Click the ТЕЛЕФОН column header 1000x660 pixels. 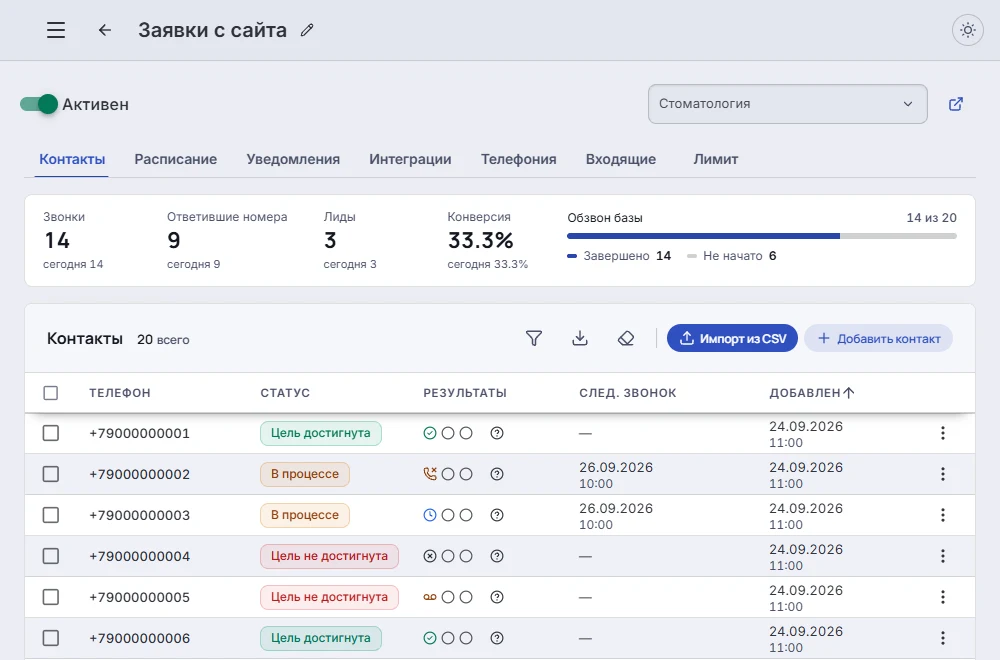pyautogui.click(x=120, y=393)
